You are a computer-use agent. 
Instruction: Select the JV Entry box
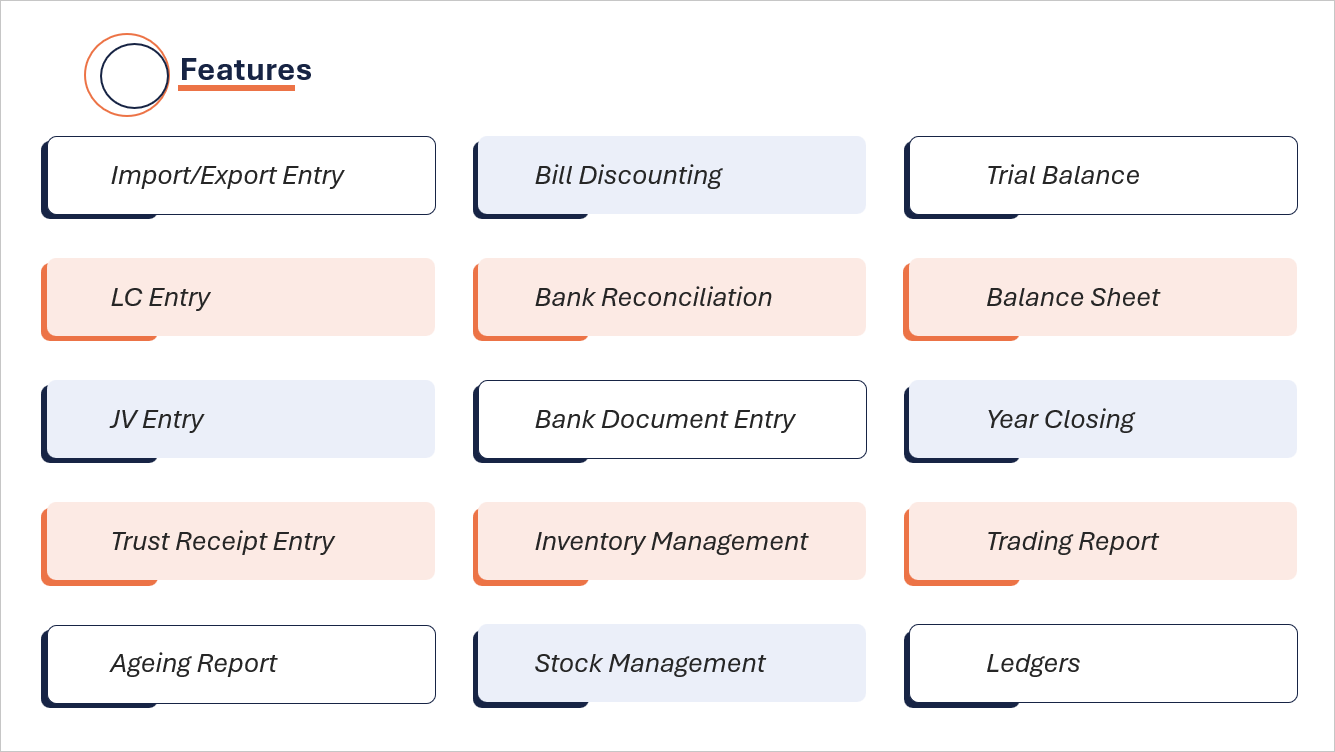(x=241, y=419)
